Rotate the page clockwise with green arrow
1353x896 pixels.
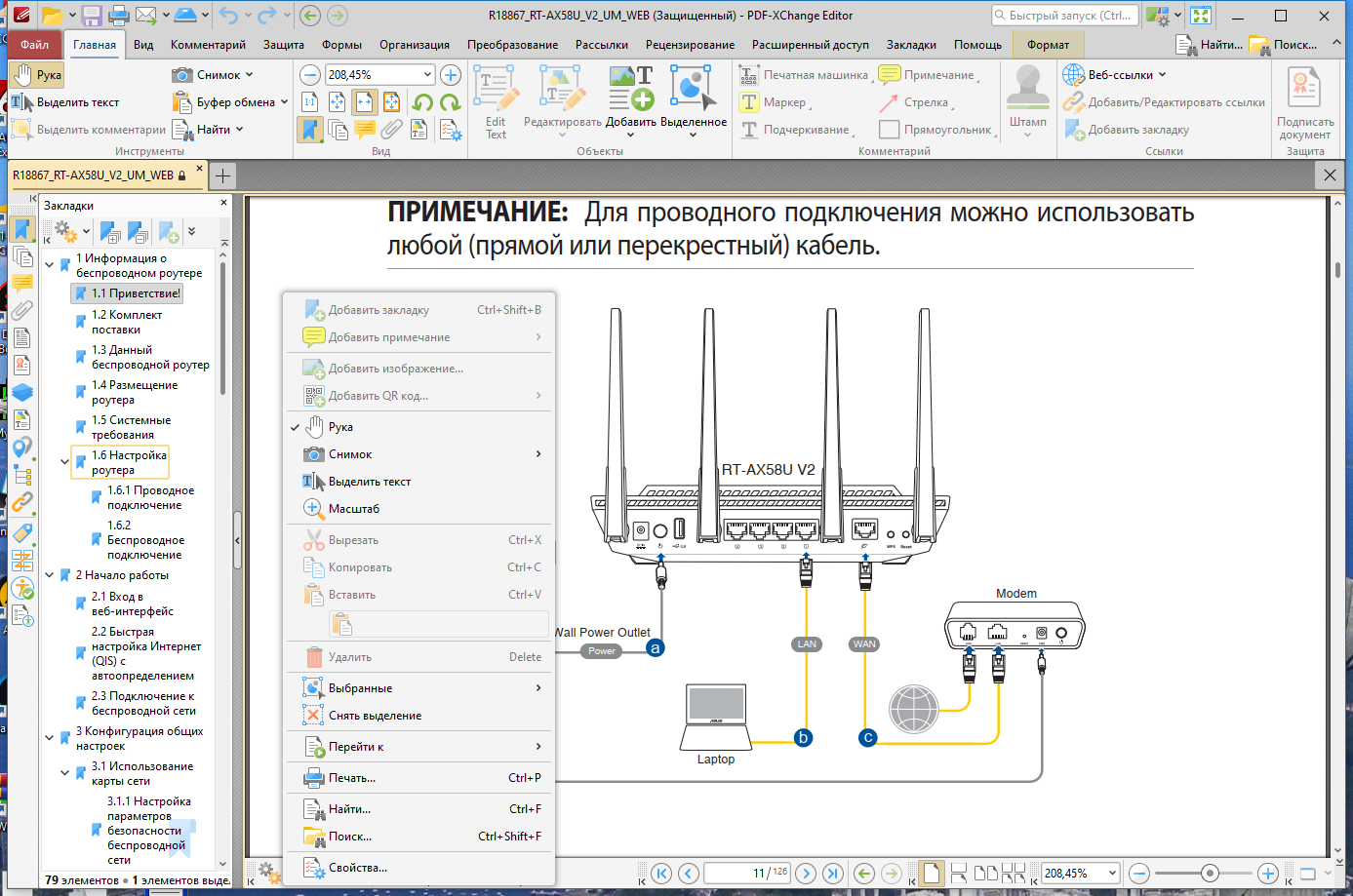pyautogui.click(x=450, y=102)
